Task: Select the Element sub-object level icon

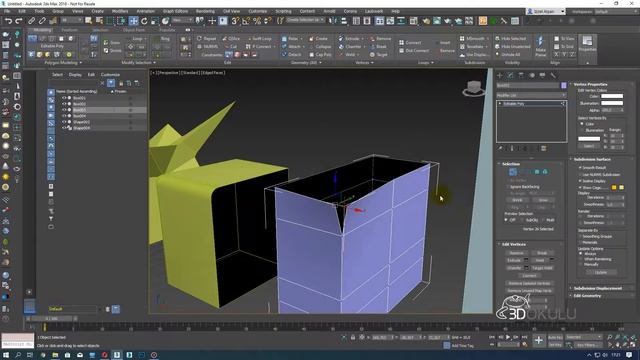Action: (545, 172)
